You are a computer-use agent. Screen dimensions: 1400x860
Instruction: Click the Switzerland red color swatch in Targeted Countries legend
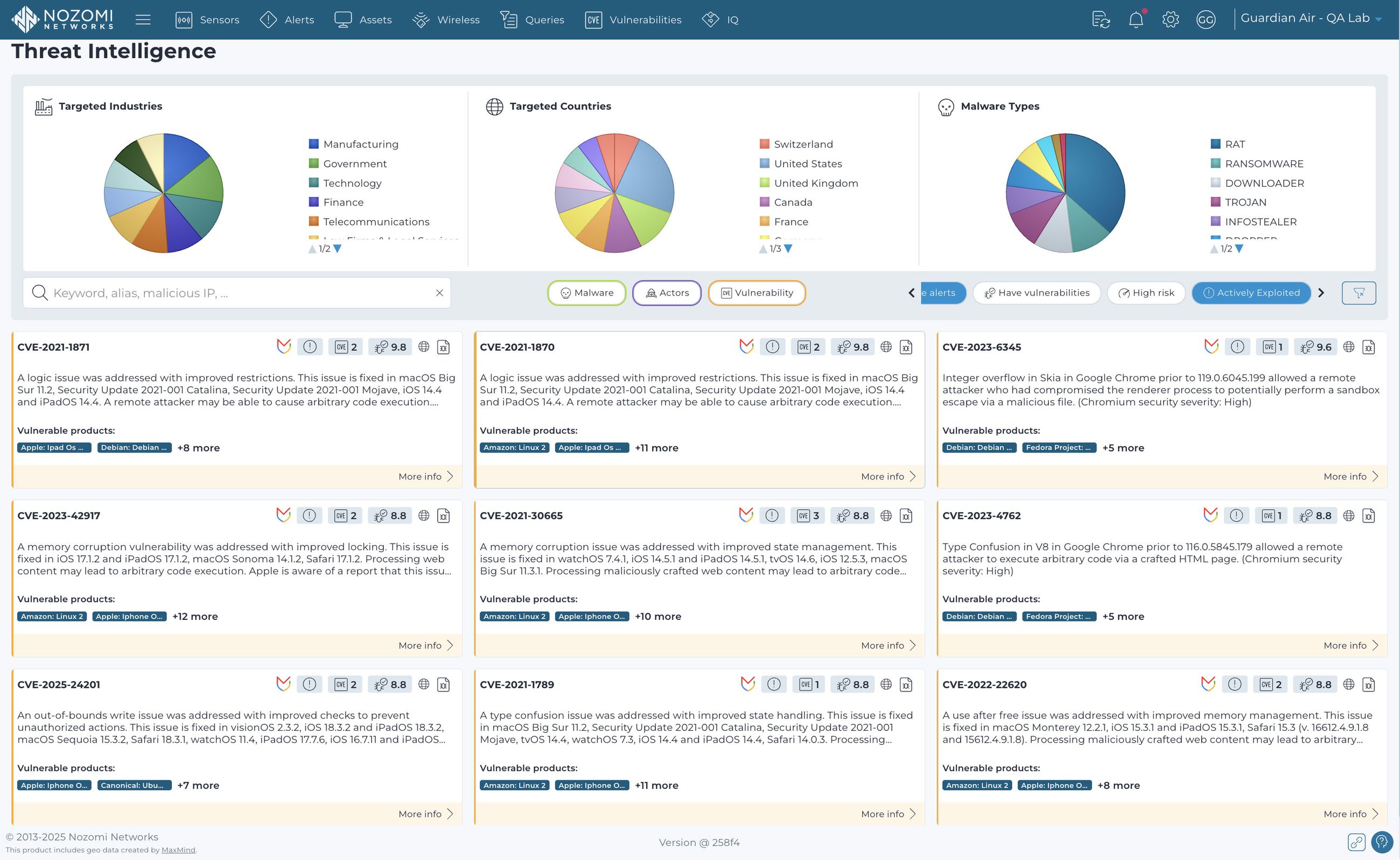pyautogui.click(x=764, y=144)
